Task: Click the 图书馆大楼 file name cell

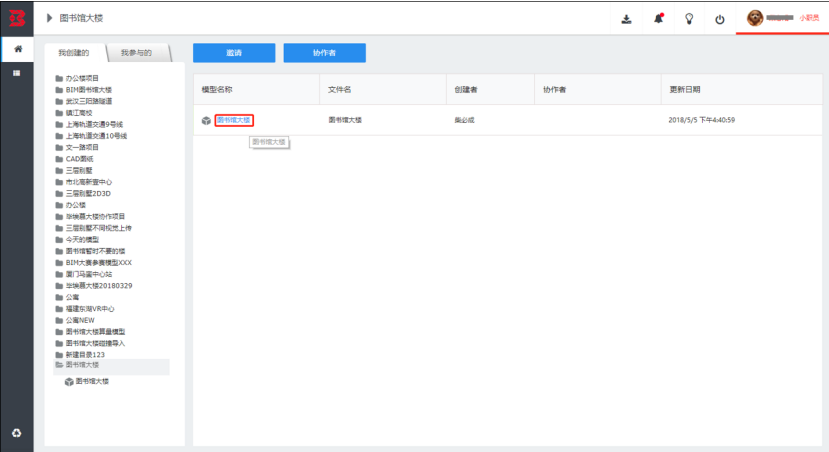Action: click(345, 120)
